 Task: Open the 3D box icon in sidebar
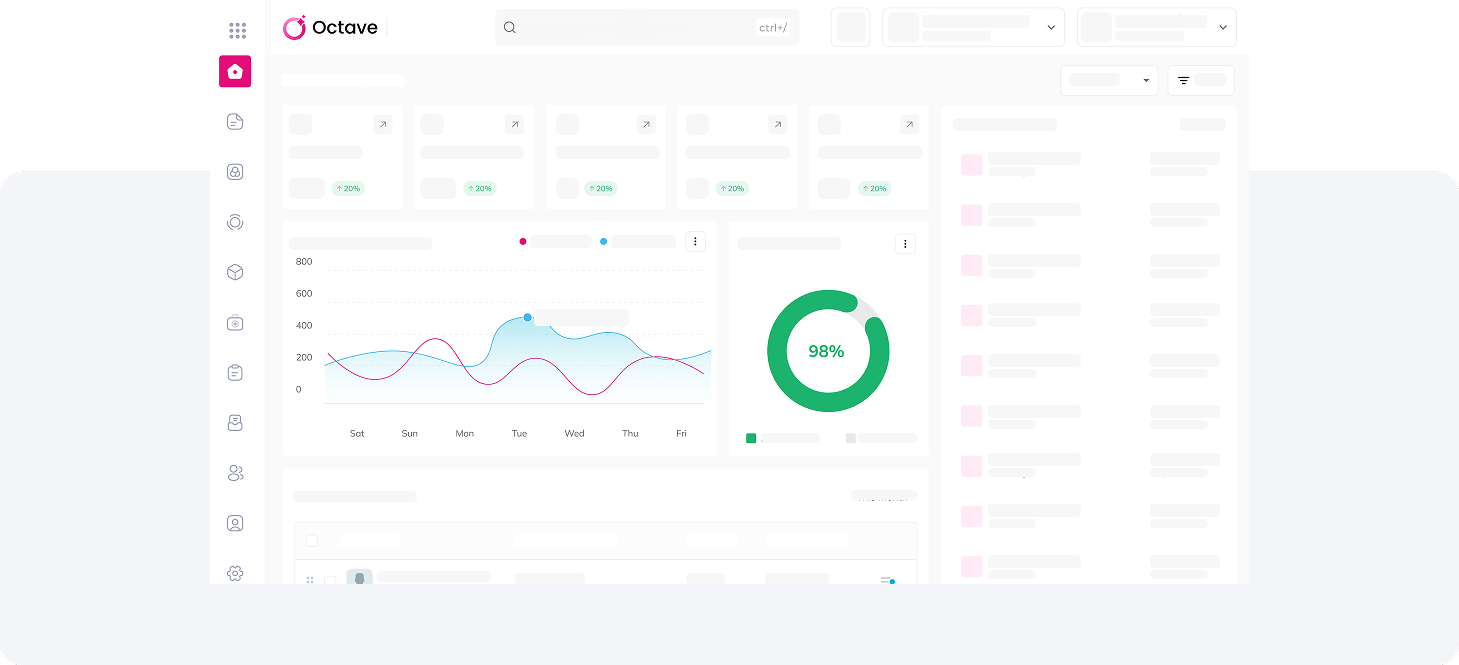coord(235,272)
